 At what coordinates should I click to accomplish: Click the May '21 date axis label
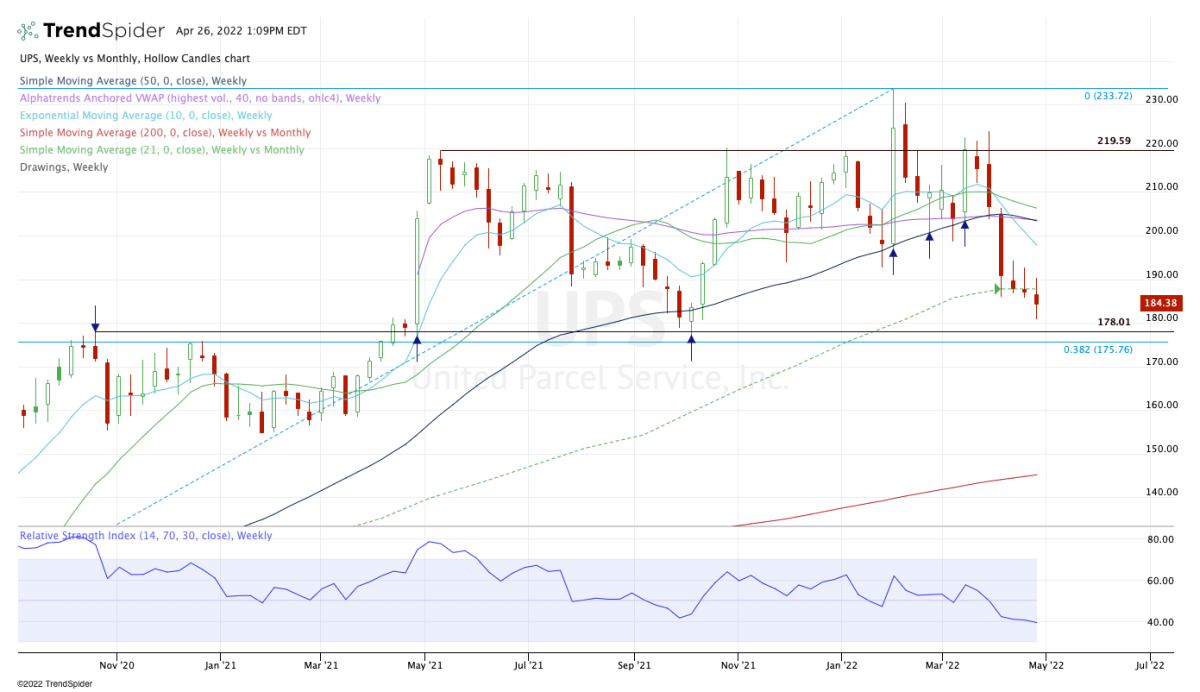click(x=426, y=663)
